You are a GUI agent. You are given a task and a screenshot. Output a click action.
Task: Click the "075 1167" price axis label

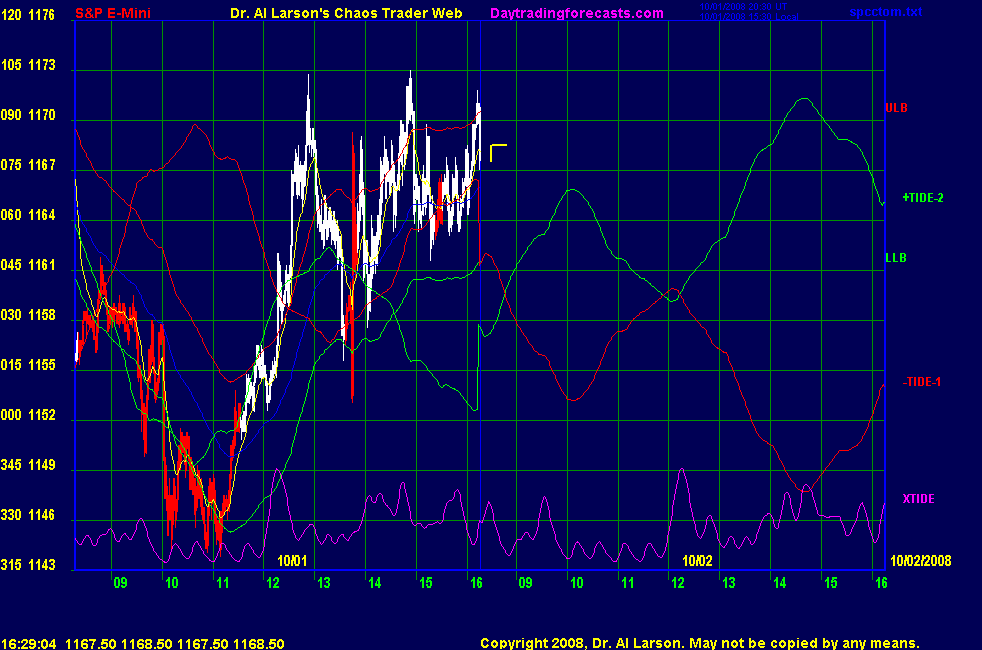(28, 165)
